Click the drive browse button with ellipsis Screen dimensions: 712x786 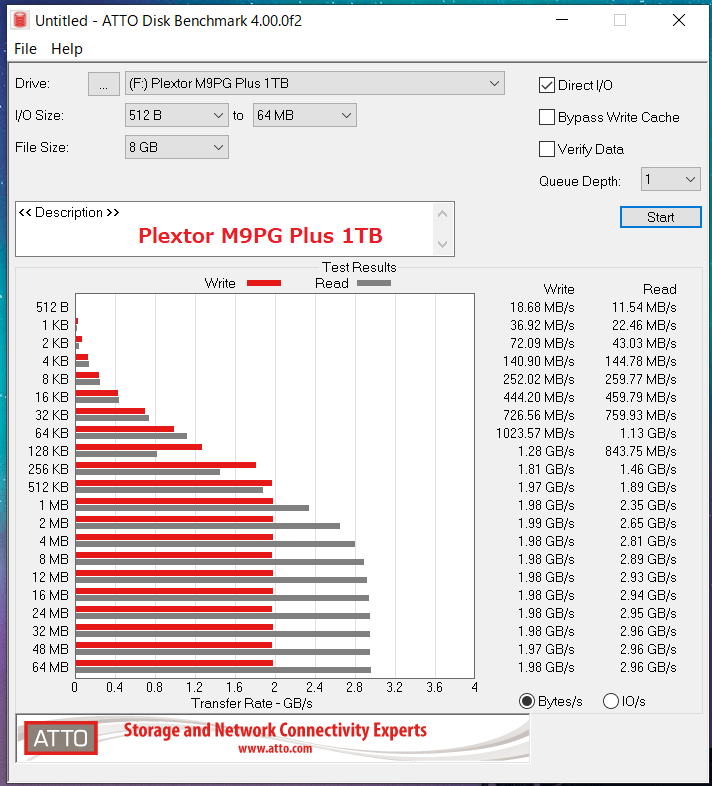pos(104,84)
